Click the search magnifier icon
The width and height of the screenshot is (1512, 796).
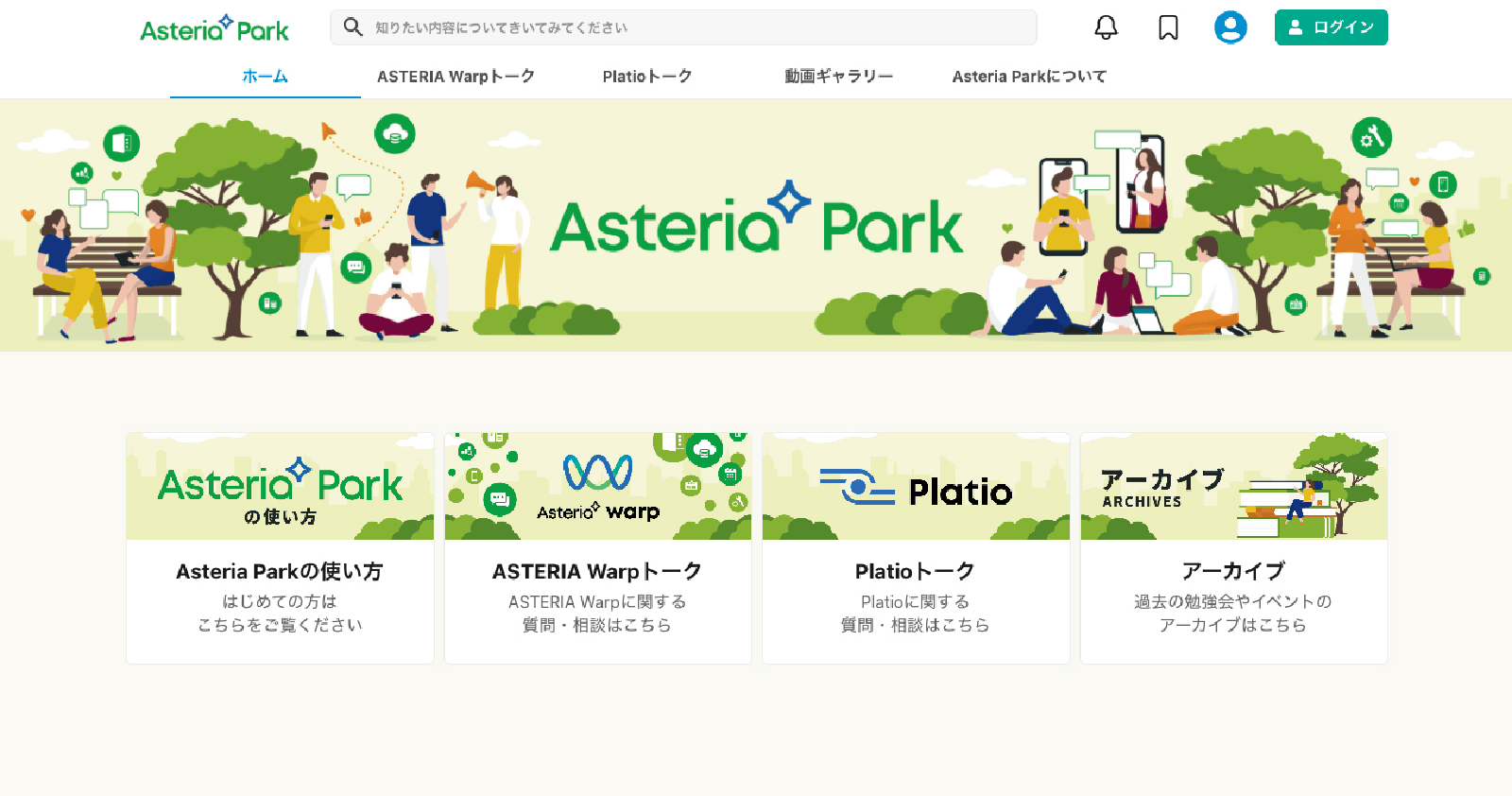click(x=352, y=27)
